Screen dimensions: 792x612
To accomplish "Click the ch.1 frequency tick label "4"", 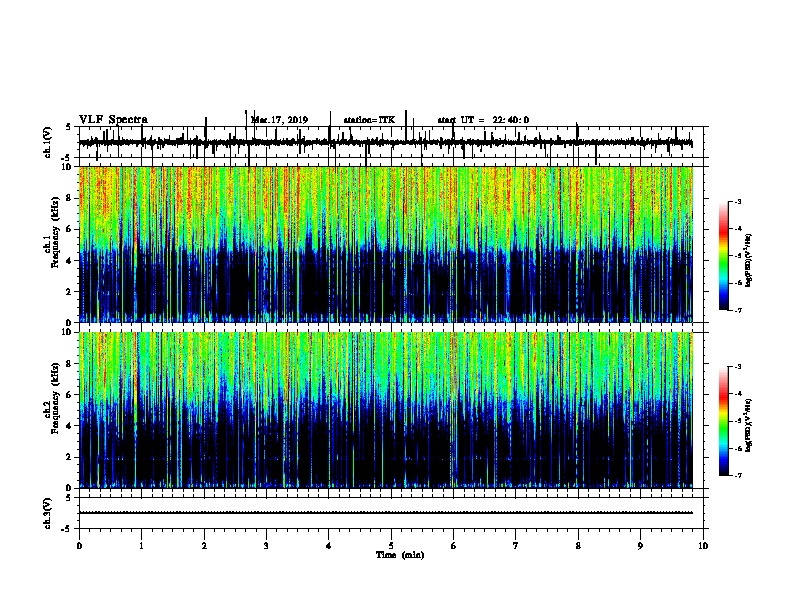I will [x=70, y=261].
